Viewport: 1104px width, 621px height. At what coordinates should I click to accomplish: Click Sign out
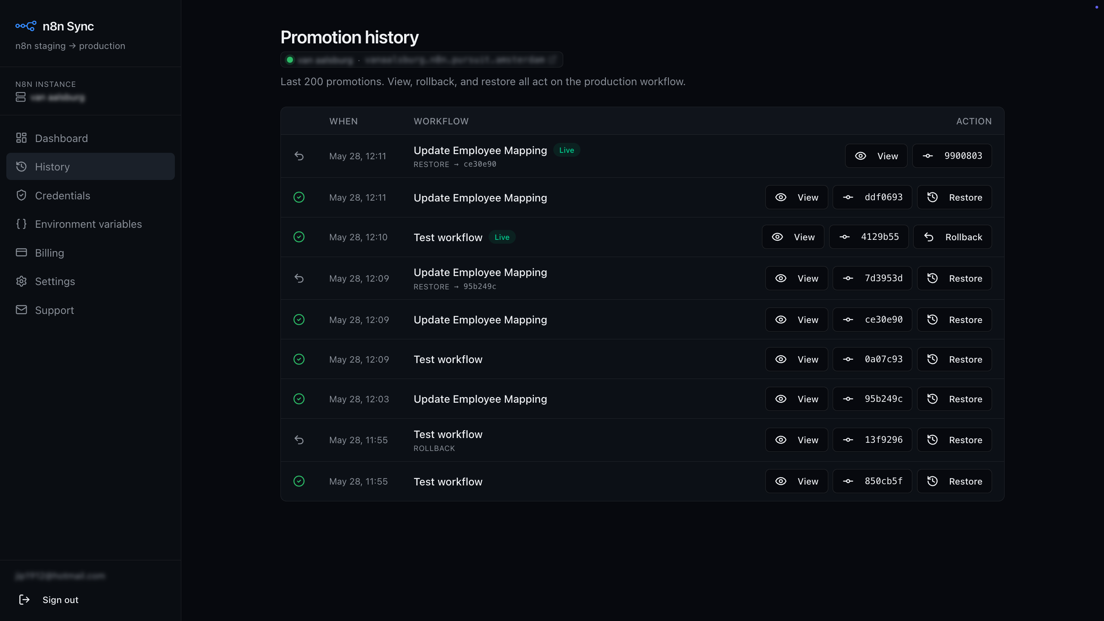[x=49, y=600]
